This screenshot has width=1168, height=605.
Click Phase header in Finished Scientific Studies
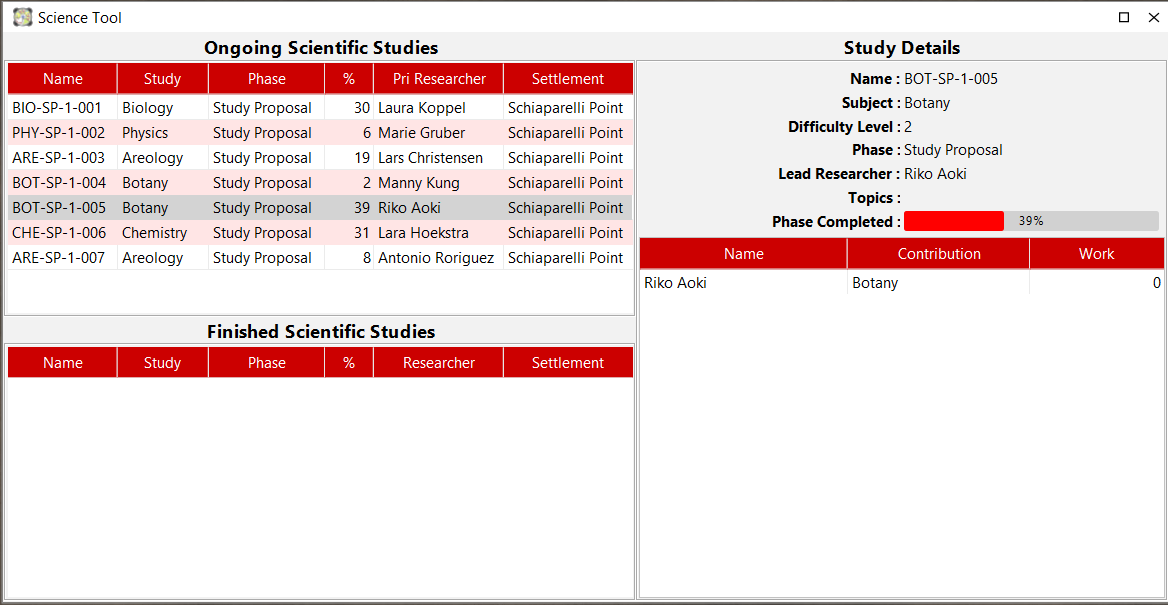(x=267, y=363)
